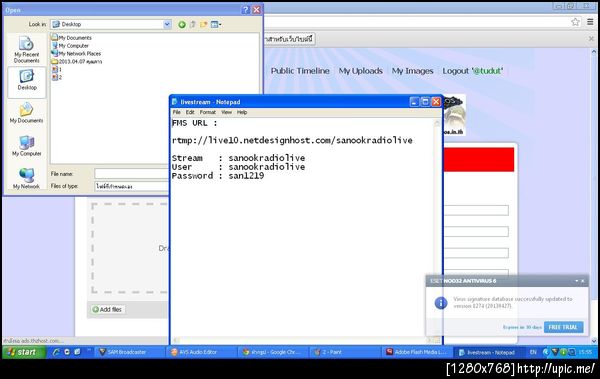Close the browser infobar with X
The height and width of the screenshot is (379, 600).
click(591, 39)
